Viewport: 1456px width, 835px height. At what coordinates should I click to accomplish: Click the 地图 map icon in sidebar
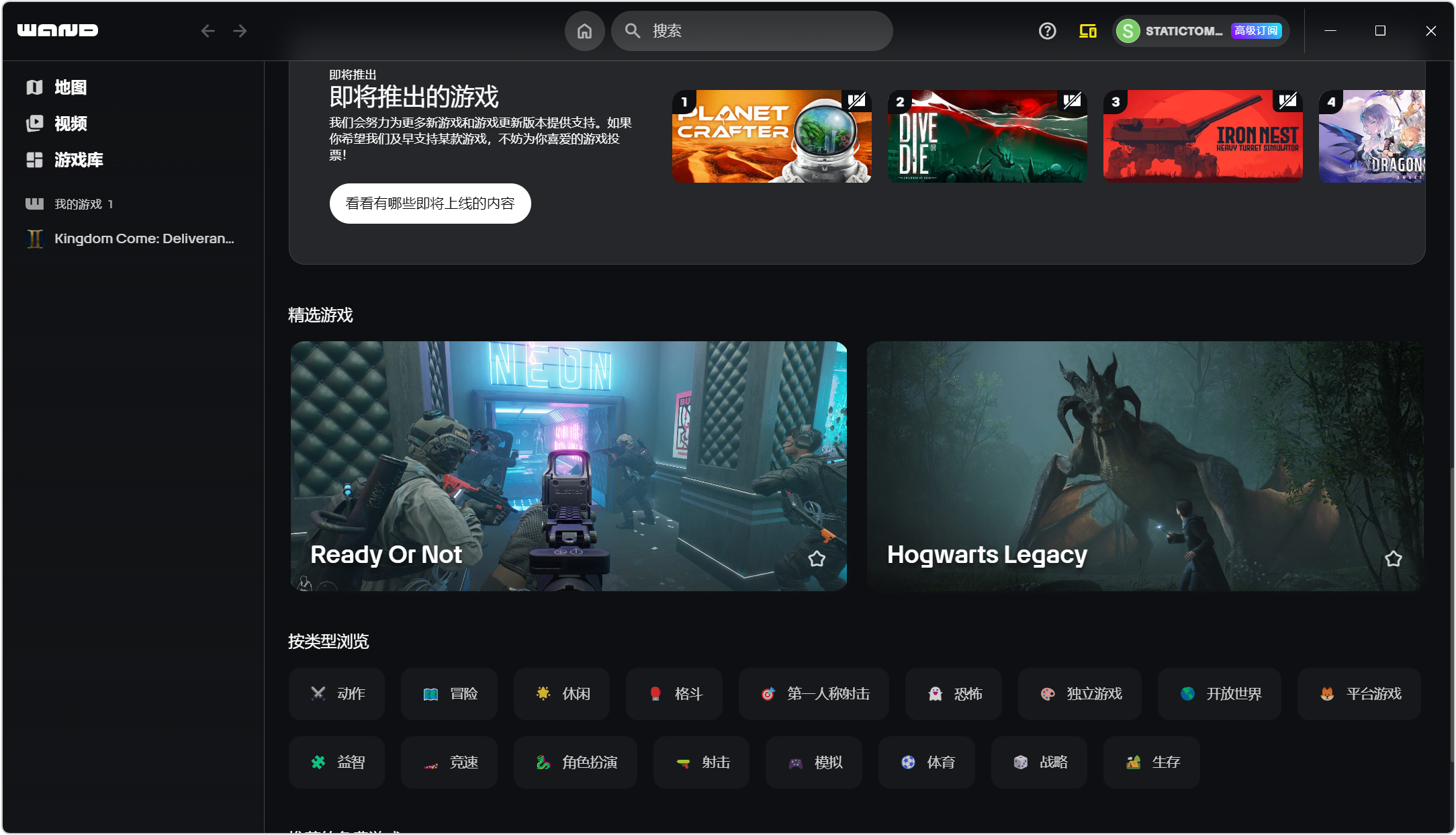(35, 87)
